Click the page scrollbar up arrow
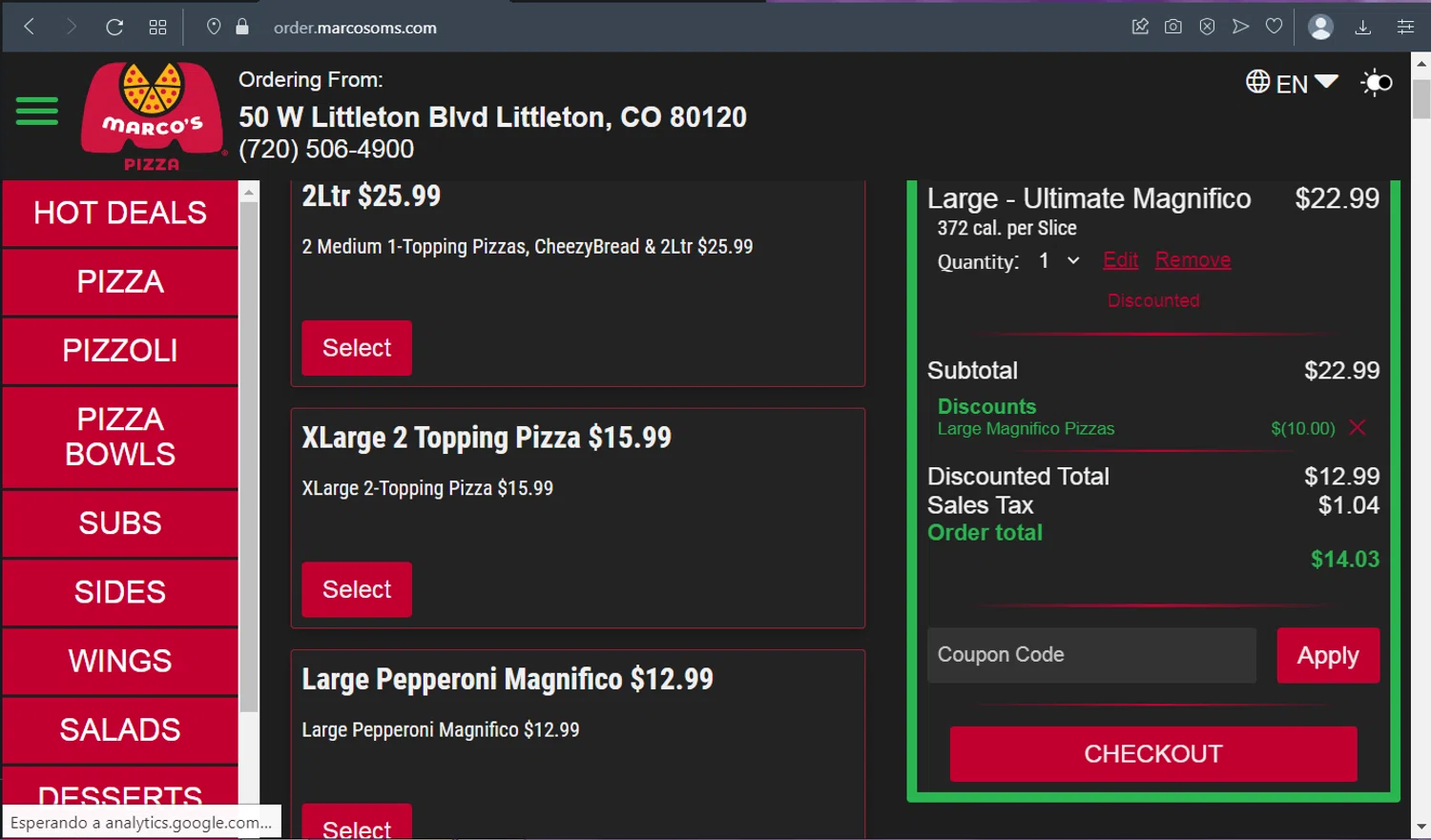The image size is (1431, 840). [1421, 65]
